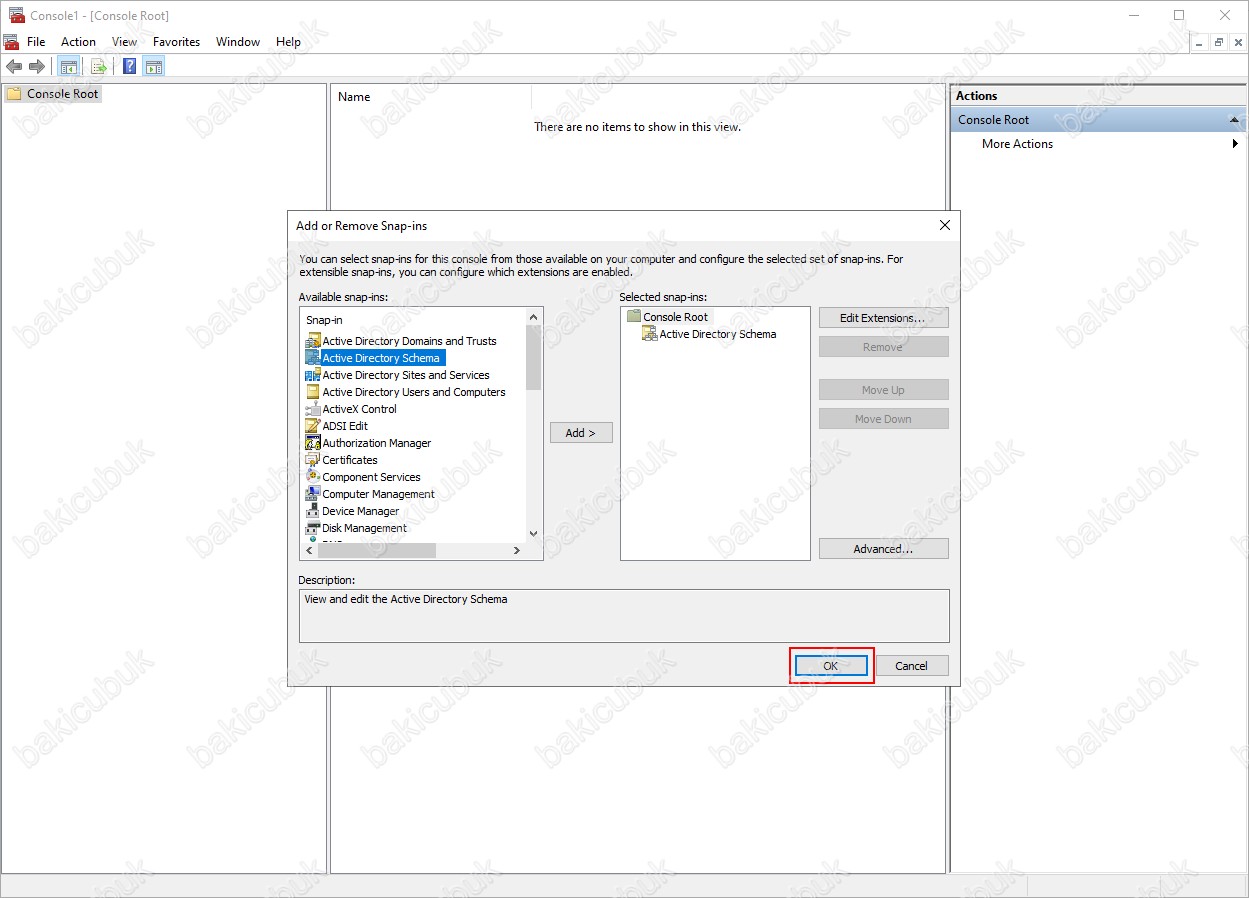This screenshot has width=1249, height=898.
Task: Click the More Actions link
Action: [1017, 144]
